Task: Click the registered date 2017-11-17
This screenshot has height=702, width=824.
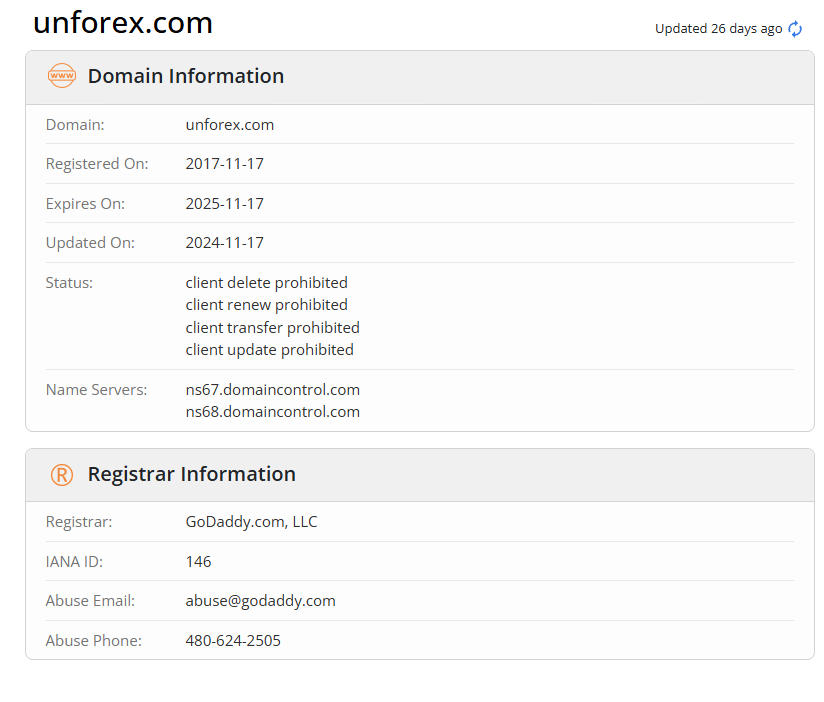Action: [225, 164]
